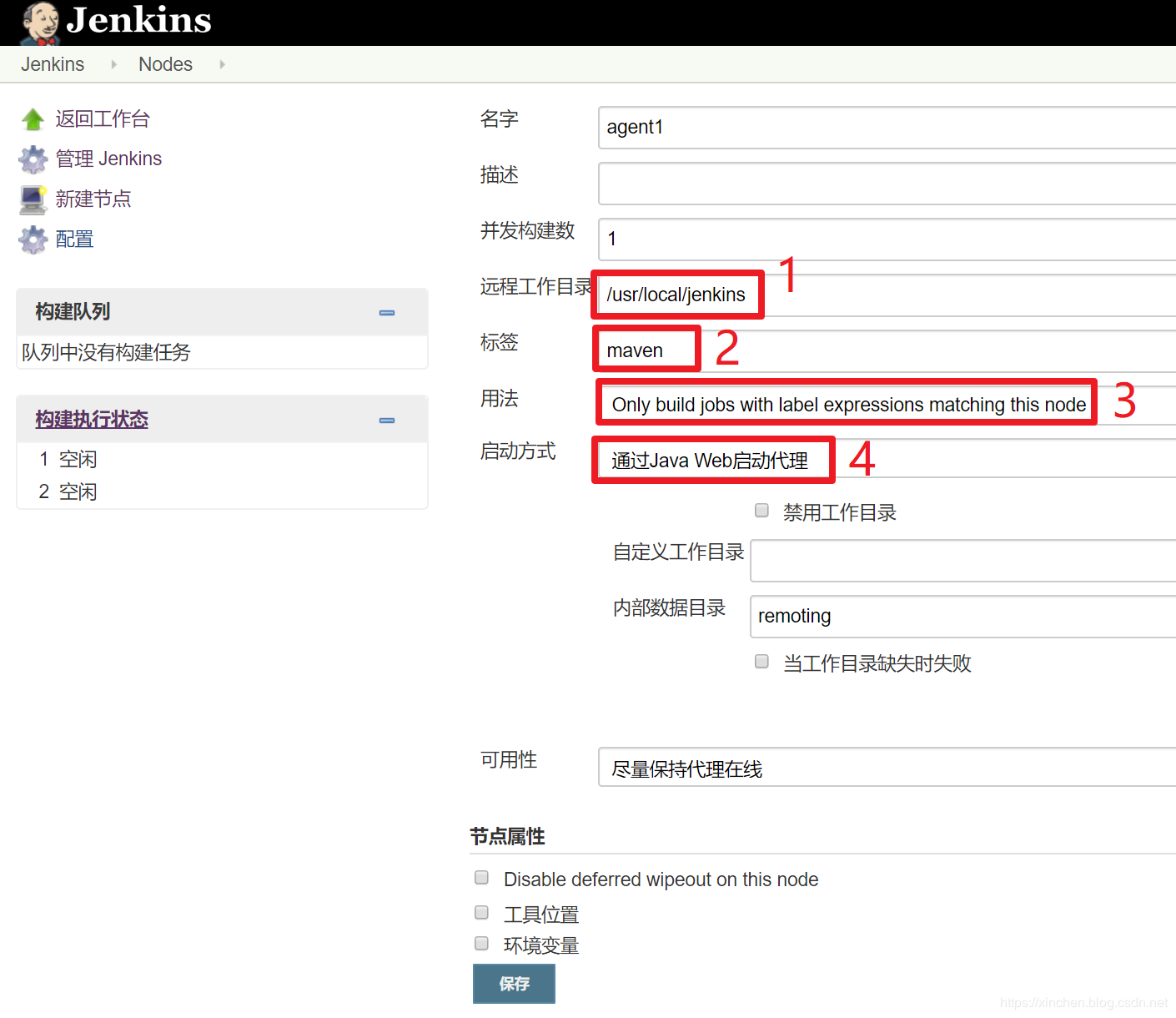Collapse the 构建队列 panel with minus icon
The height and width of the screenshot is (1018, 1176).
[x=387, y=313]
